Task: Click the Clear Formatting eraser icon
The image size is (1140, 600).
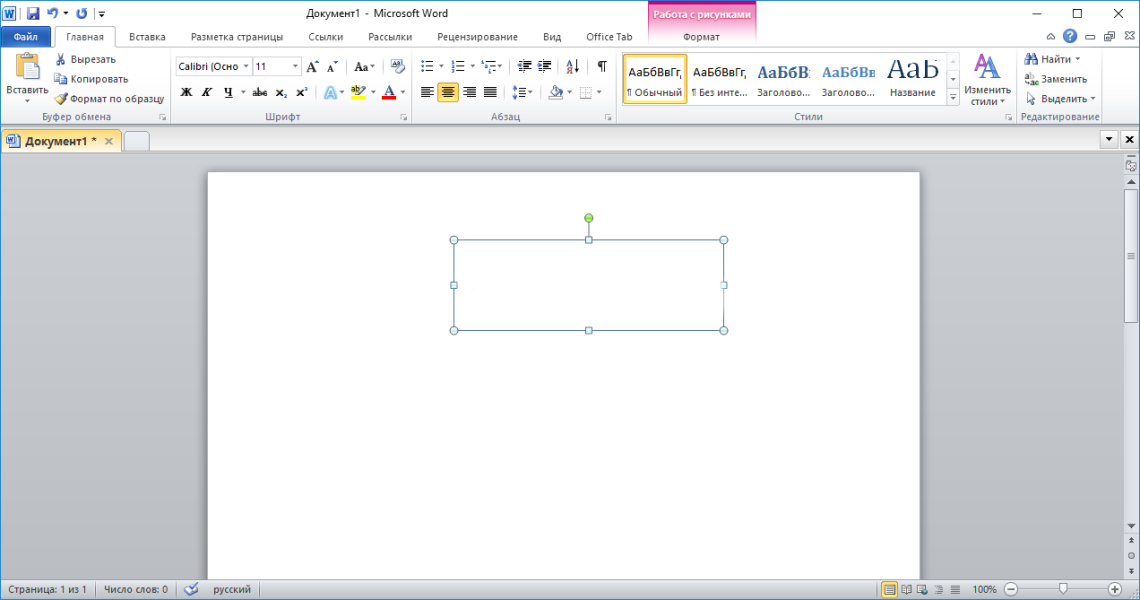Action: pos(397,66)
